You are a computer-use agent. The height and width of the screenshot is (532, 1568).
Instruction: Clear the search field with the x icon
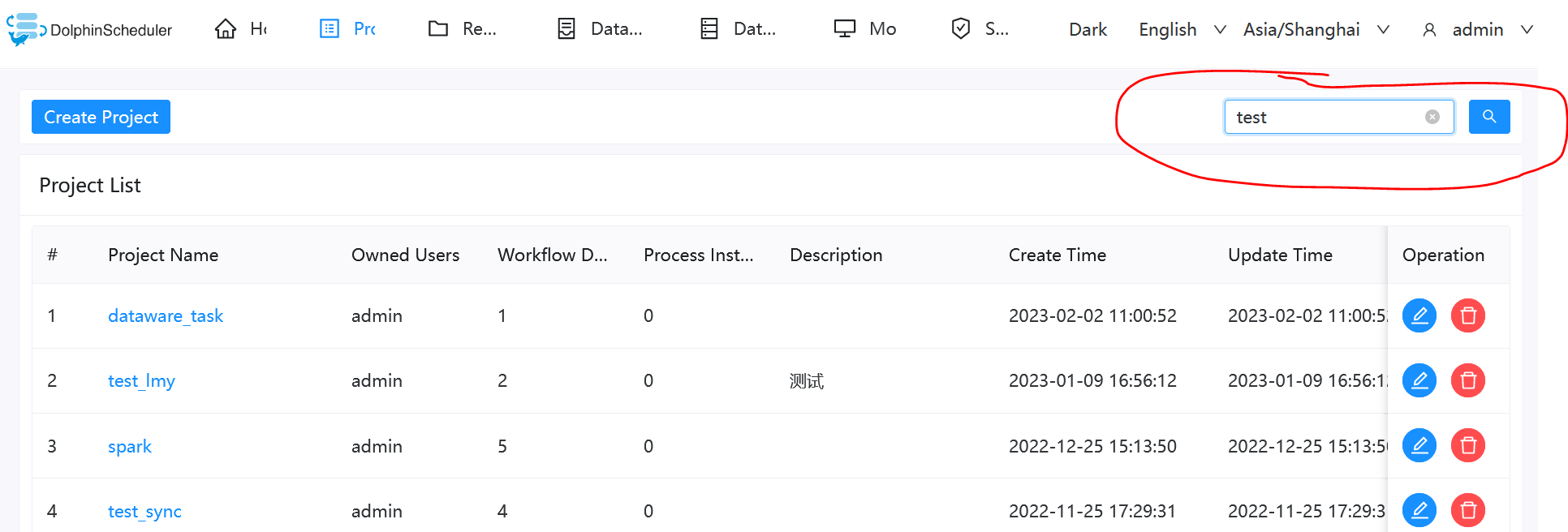click(x=1432, y=117)
